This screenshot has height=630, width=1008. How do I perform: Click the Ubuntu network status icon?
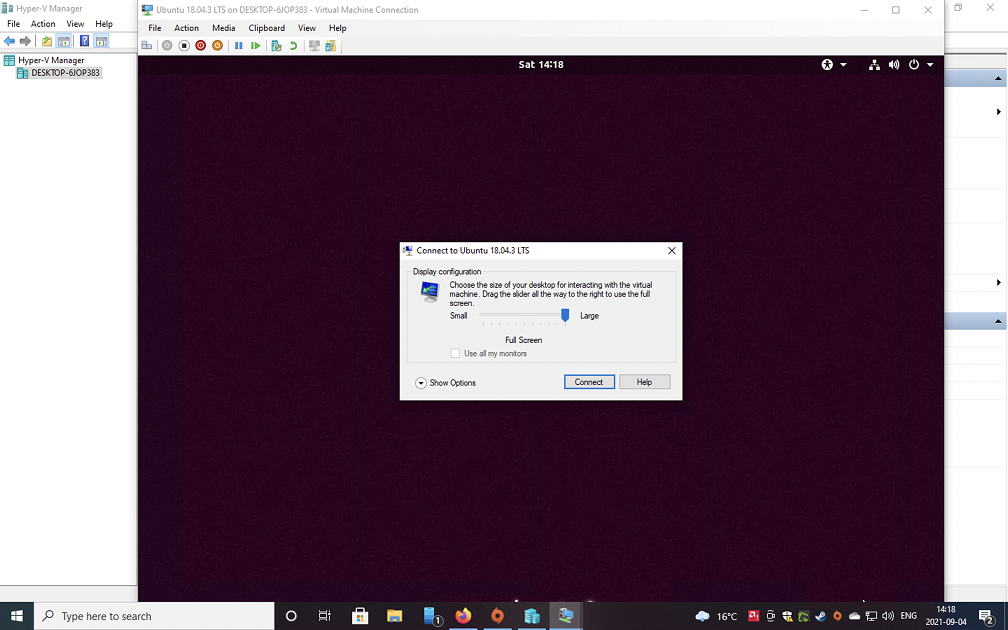874,64
